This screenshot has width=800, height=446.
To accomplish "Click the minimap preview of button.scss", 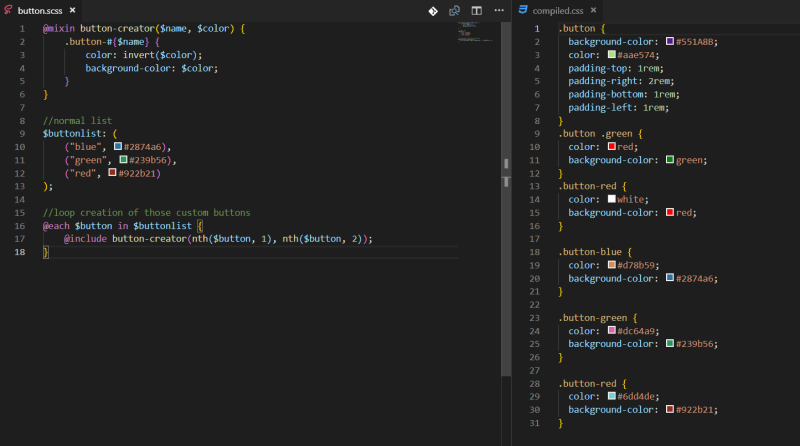I will pos(474,32).
